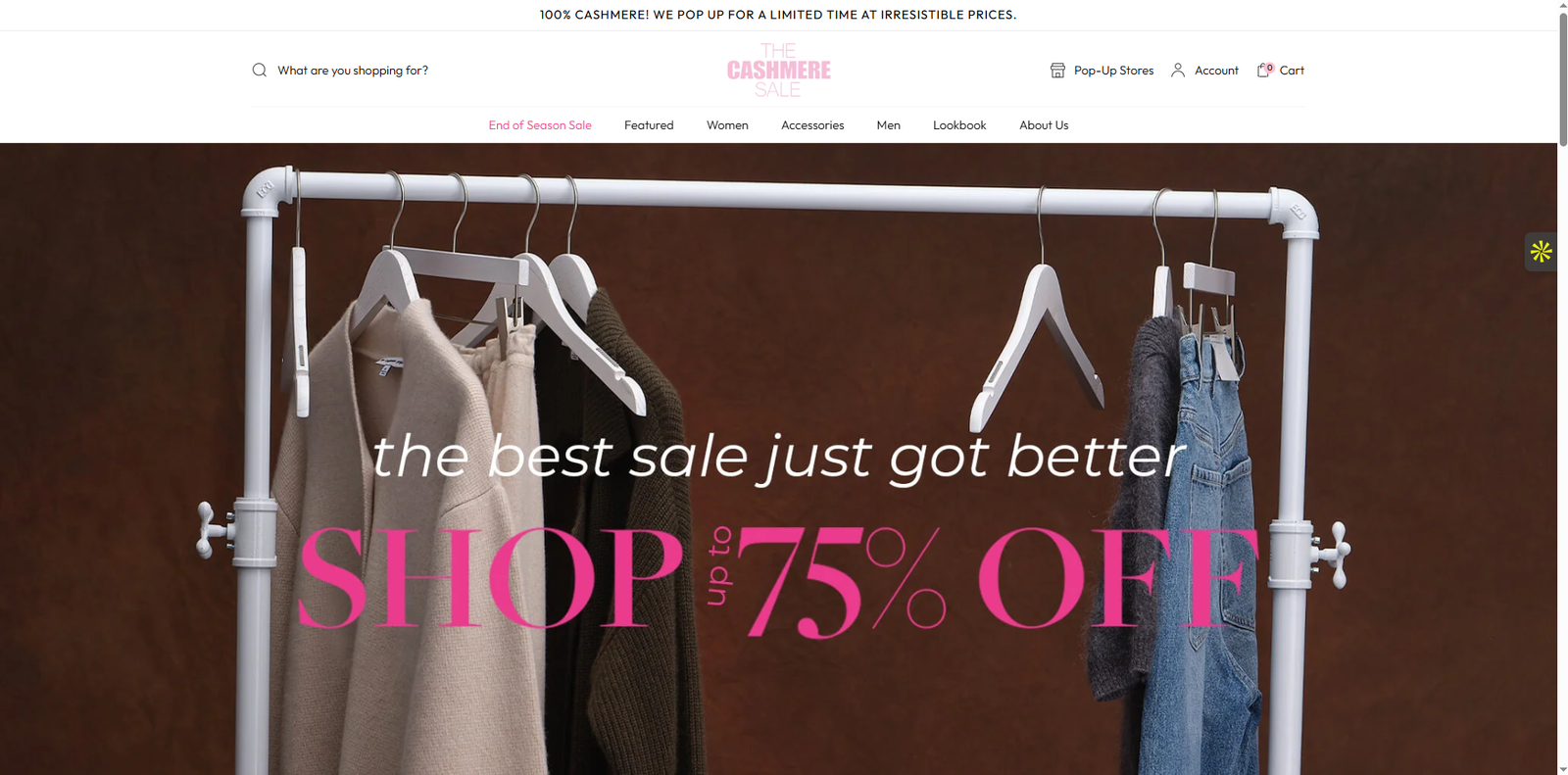1568x775 pixels.
Task: Click the Cart text link
Action: 1292,71
